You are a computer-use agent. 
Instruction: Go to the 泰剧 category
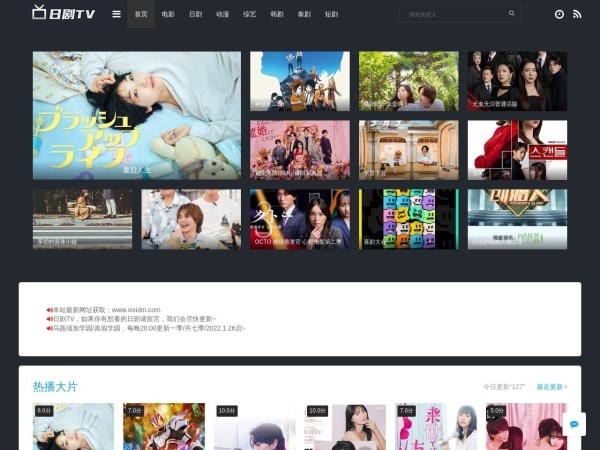pos(303,14)
